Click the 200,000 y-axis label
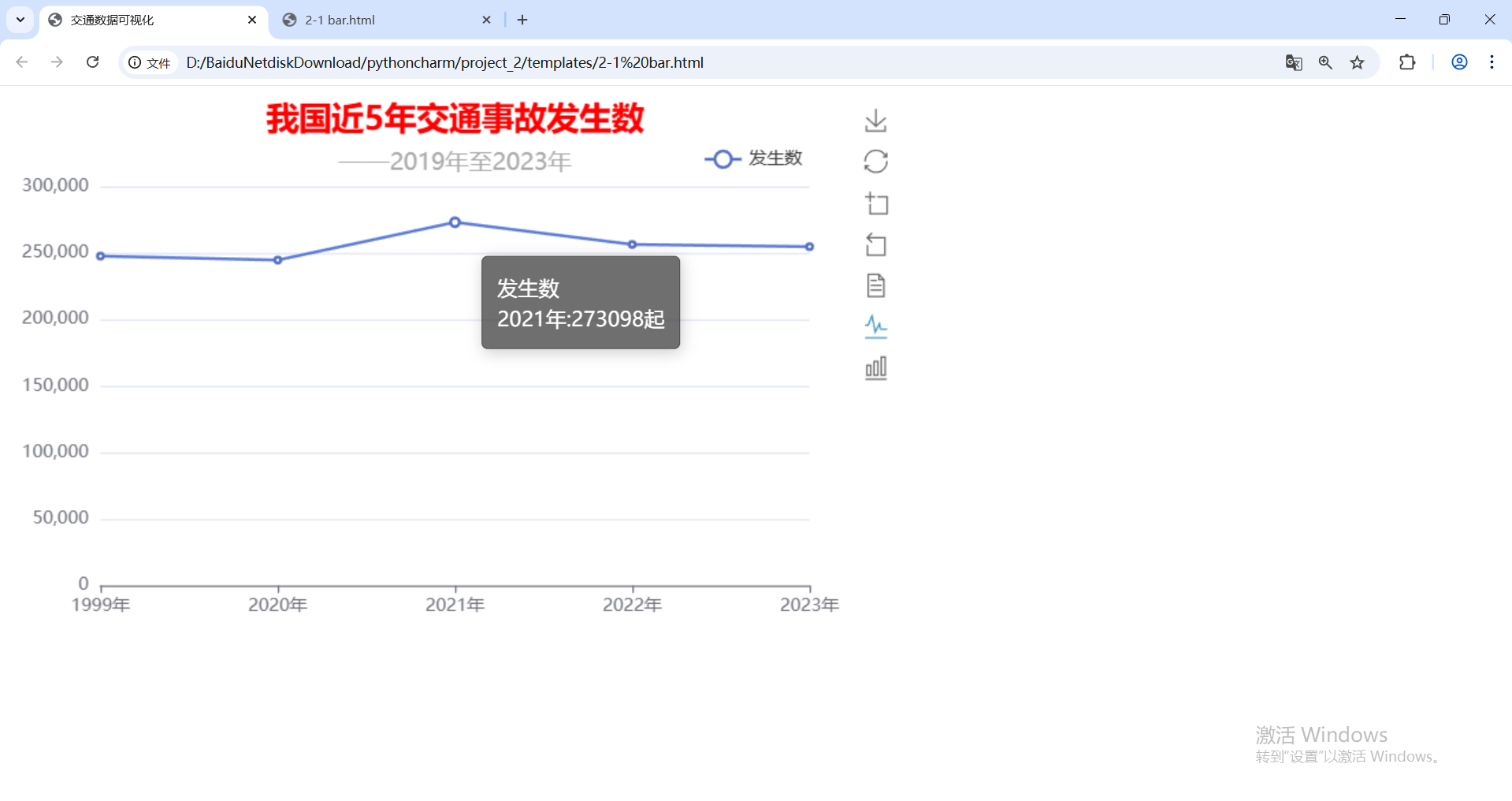This screenshot has width=1512, height=801. [55, 318]
